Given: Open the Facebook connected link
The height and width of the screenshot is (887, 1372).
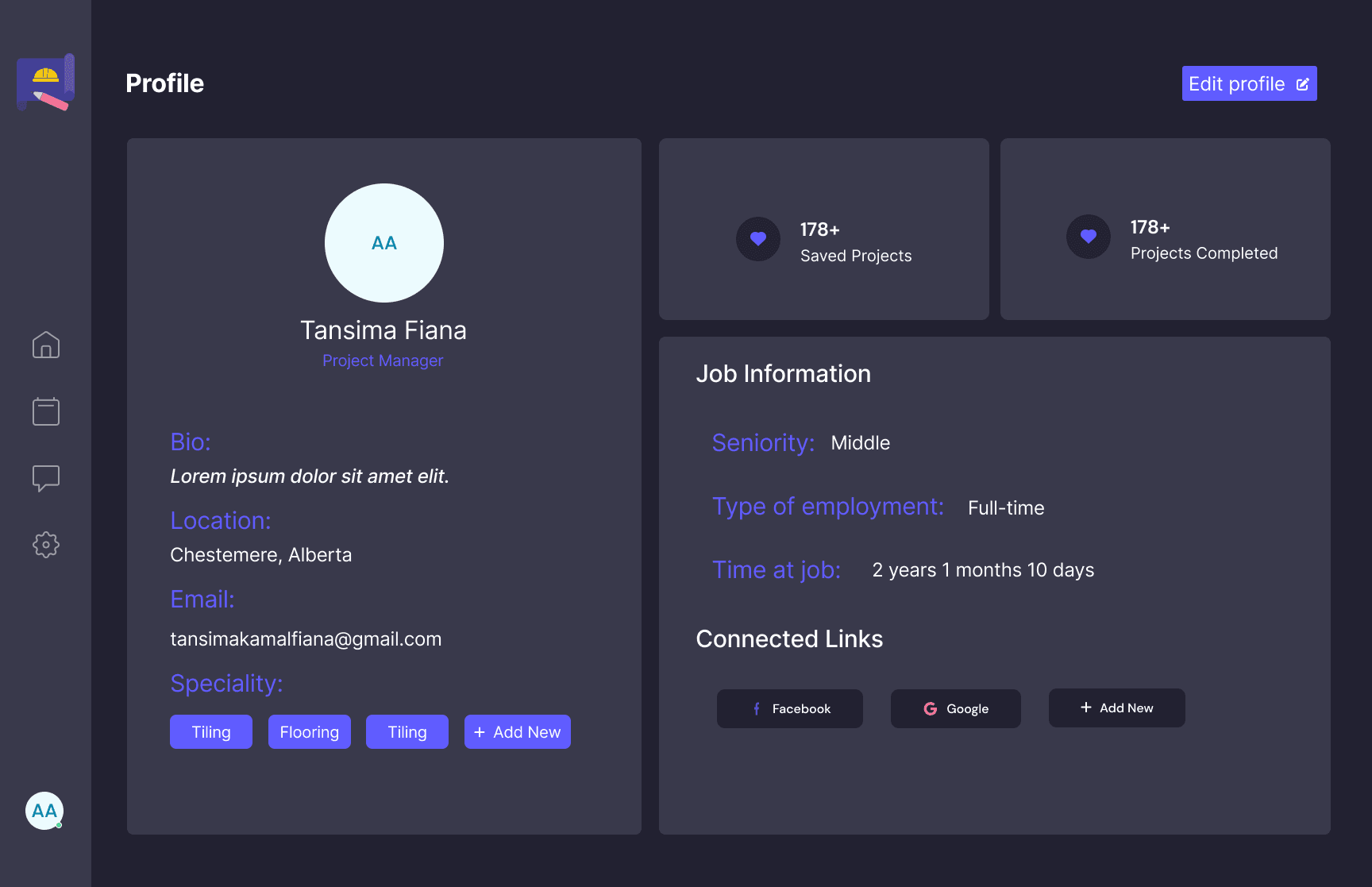Looking at the screenshot, I should coord(790,708).
